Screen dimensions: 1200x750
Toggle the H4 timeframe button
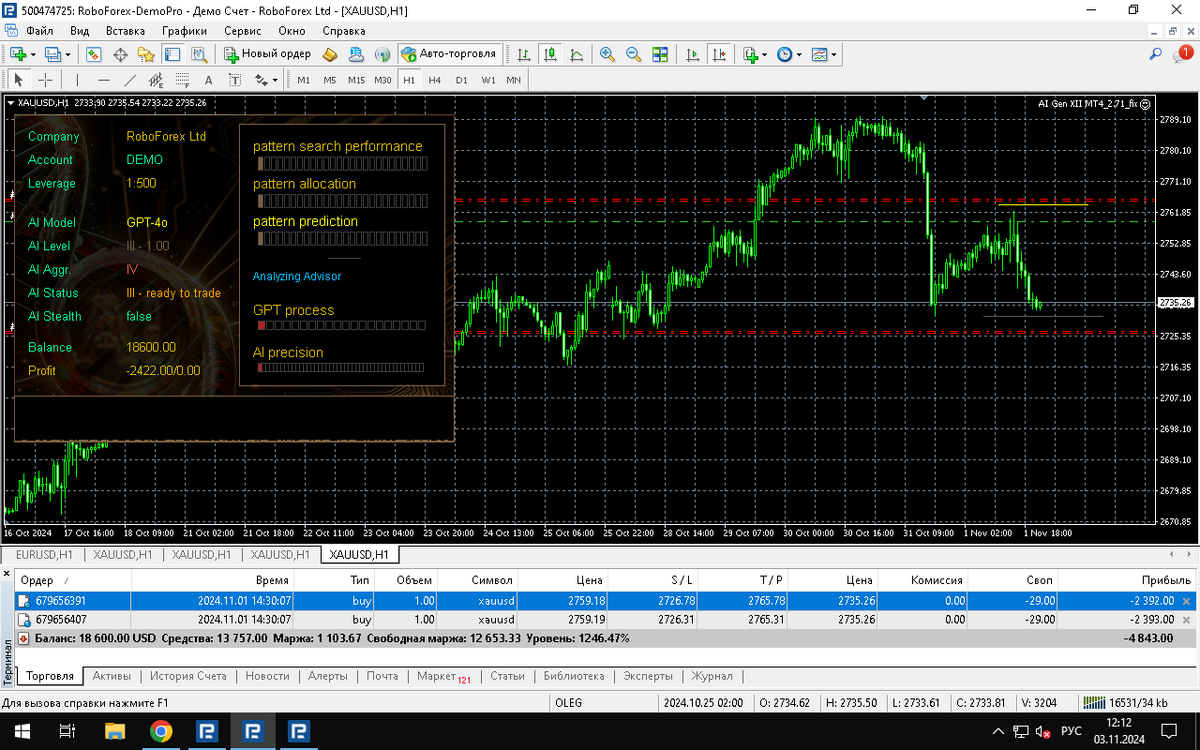435,80
